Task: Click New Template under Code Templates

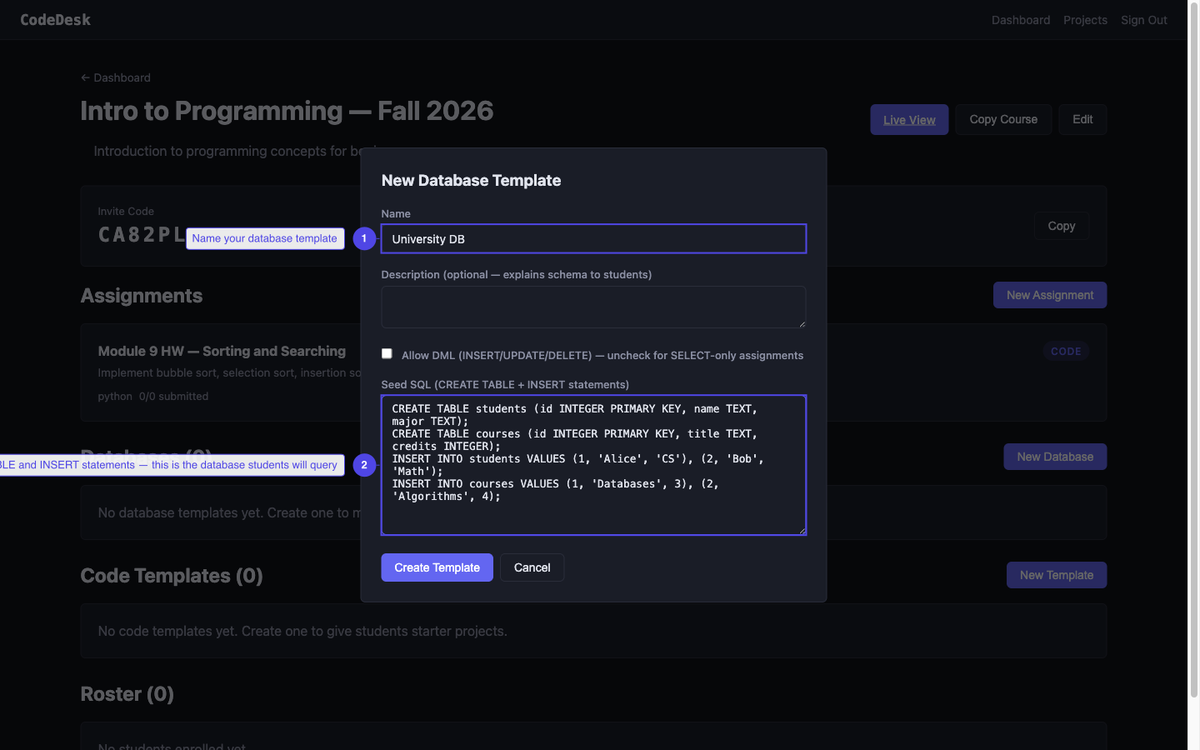Action: click(1056, 574)
